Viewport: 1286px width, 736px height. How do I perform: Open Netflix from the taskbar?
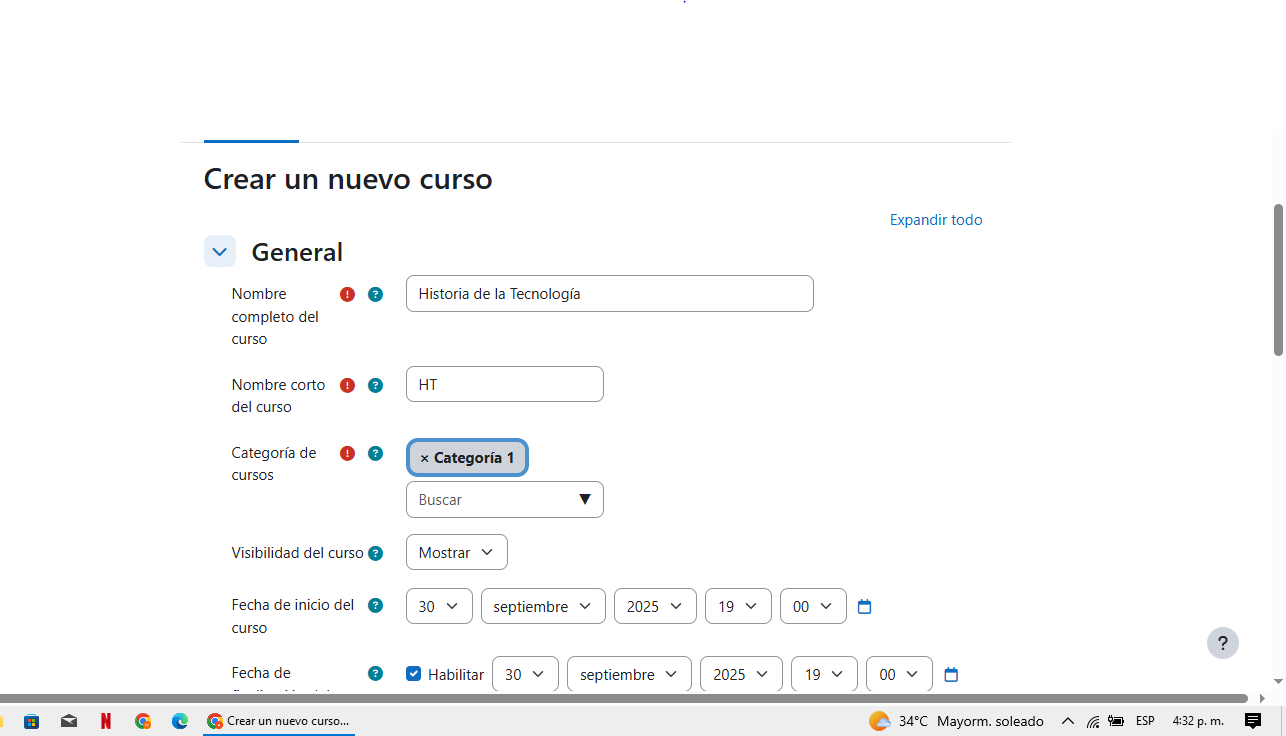106,721
